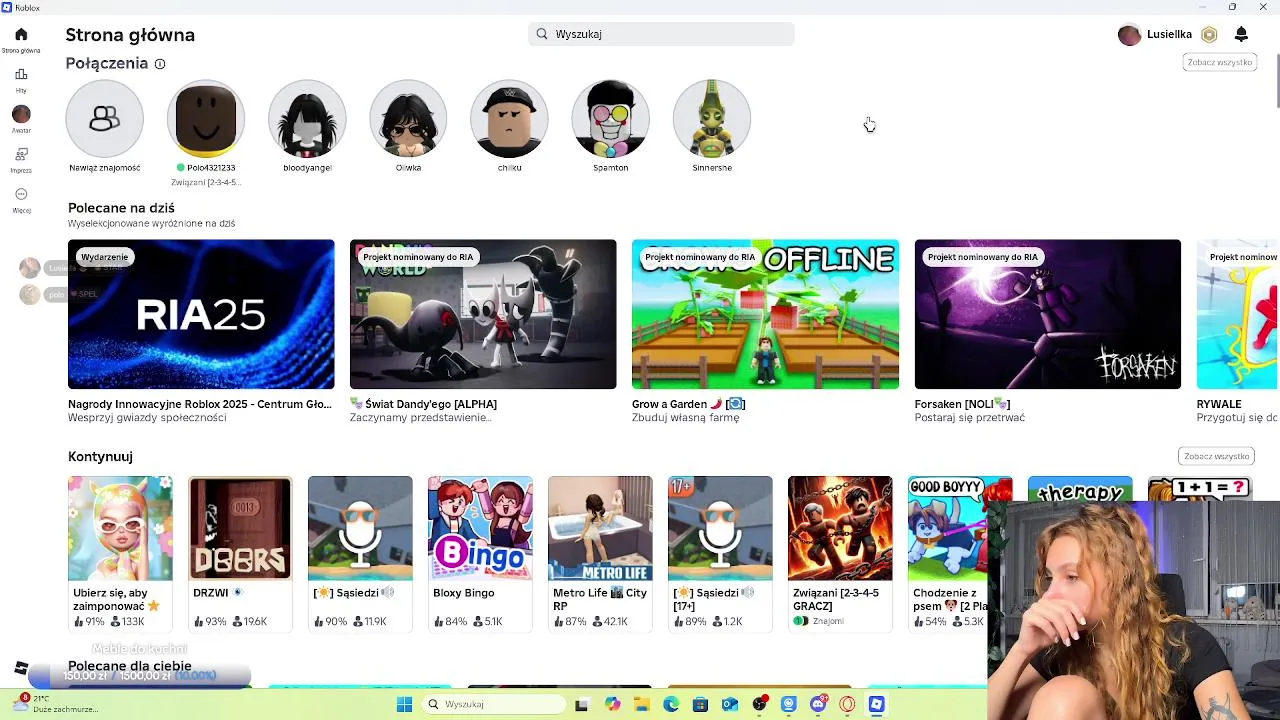Viewport: 1280px width, 720px height.
Task: Click the Grow a Garden title text
Action: (688, 404)
